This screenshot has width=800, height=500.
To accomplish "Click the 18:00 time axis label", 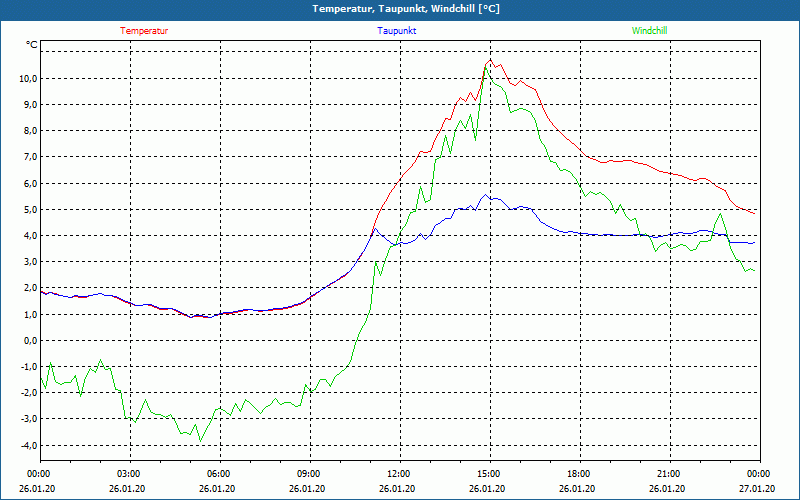I will [580, 474].
